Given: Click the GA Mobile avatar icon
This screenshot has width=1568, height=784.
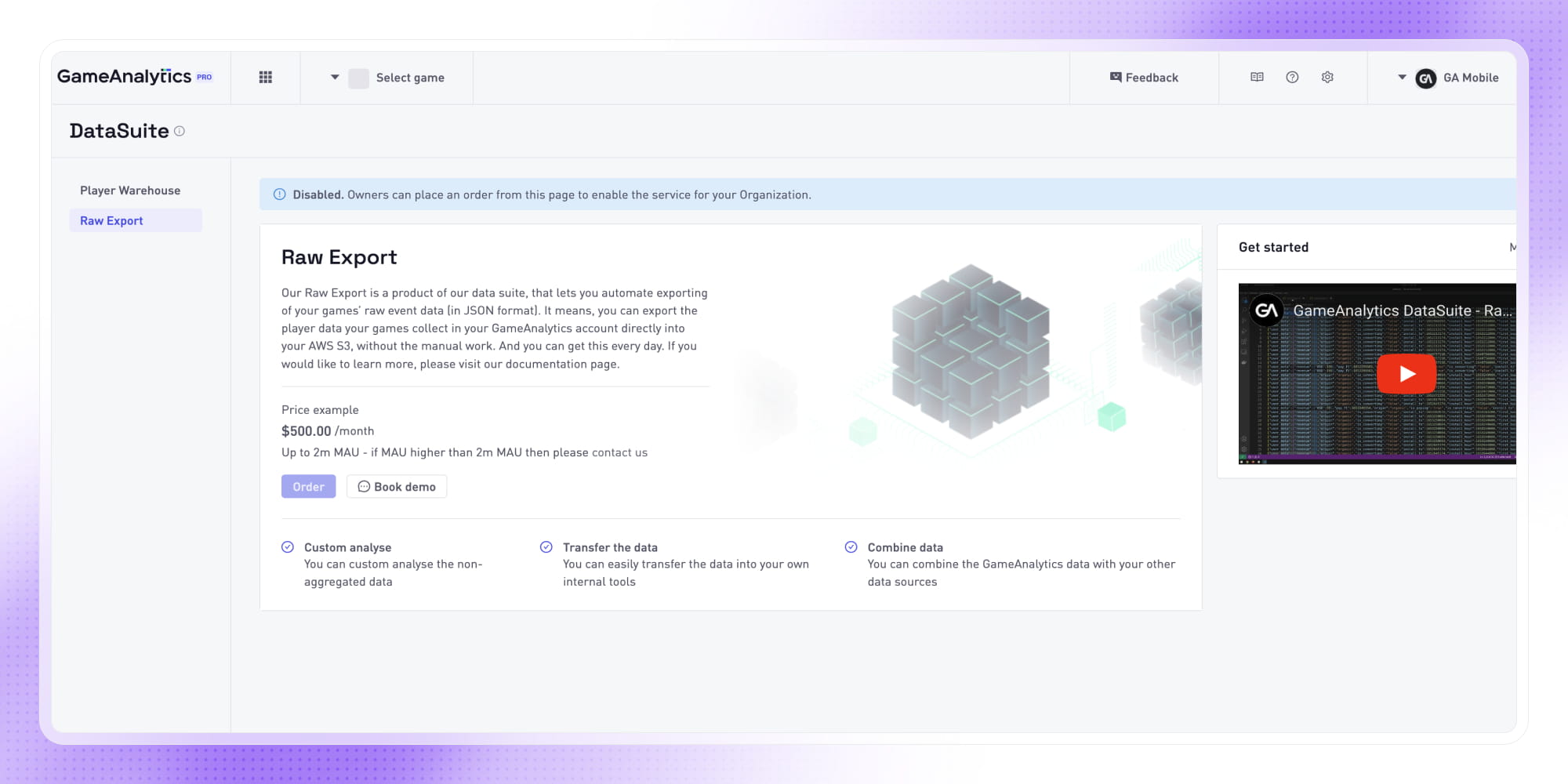Looking at the screenshot, I should [1427, 78].
